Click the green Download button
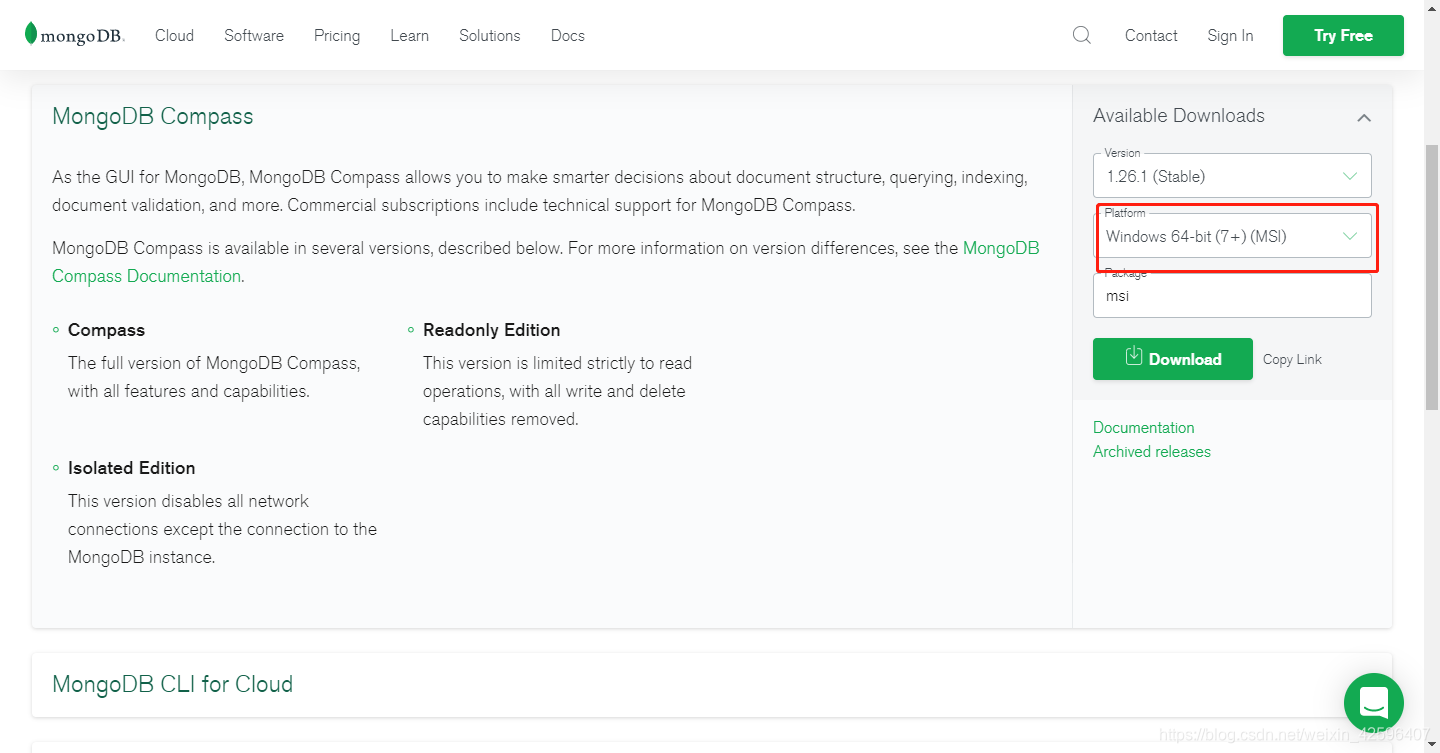 point(1173,359)
